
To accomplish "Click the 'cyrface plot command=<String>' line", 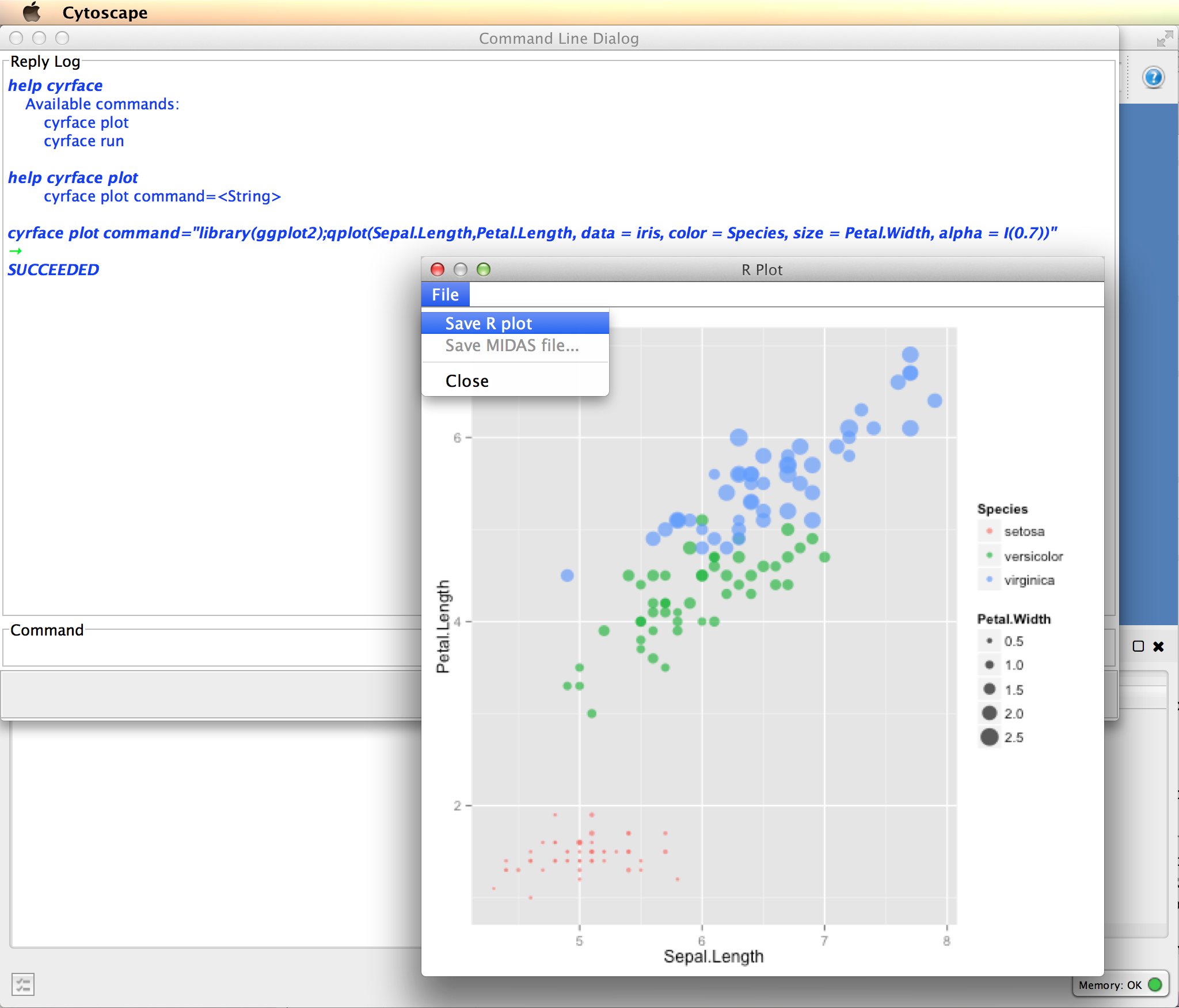I will (162, 196).
